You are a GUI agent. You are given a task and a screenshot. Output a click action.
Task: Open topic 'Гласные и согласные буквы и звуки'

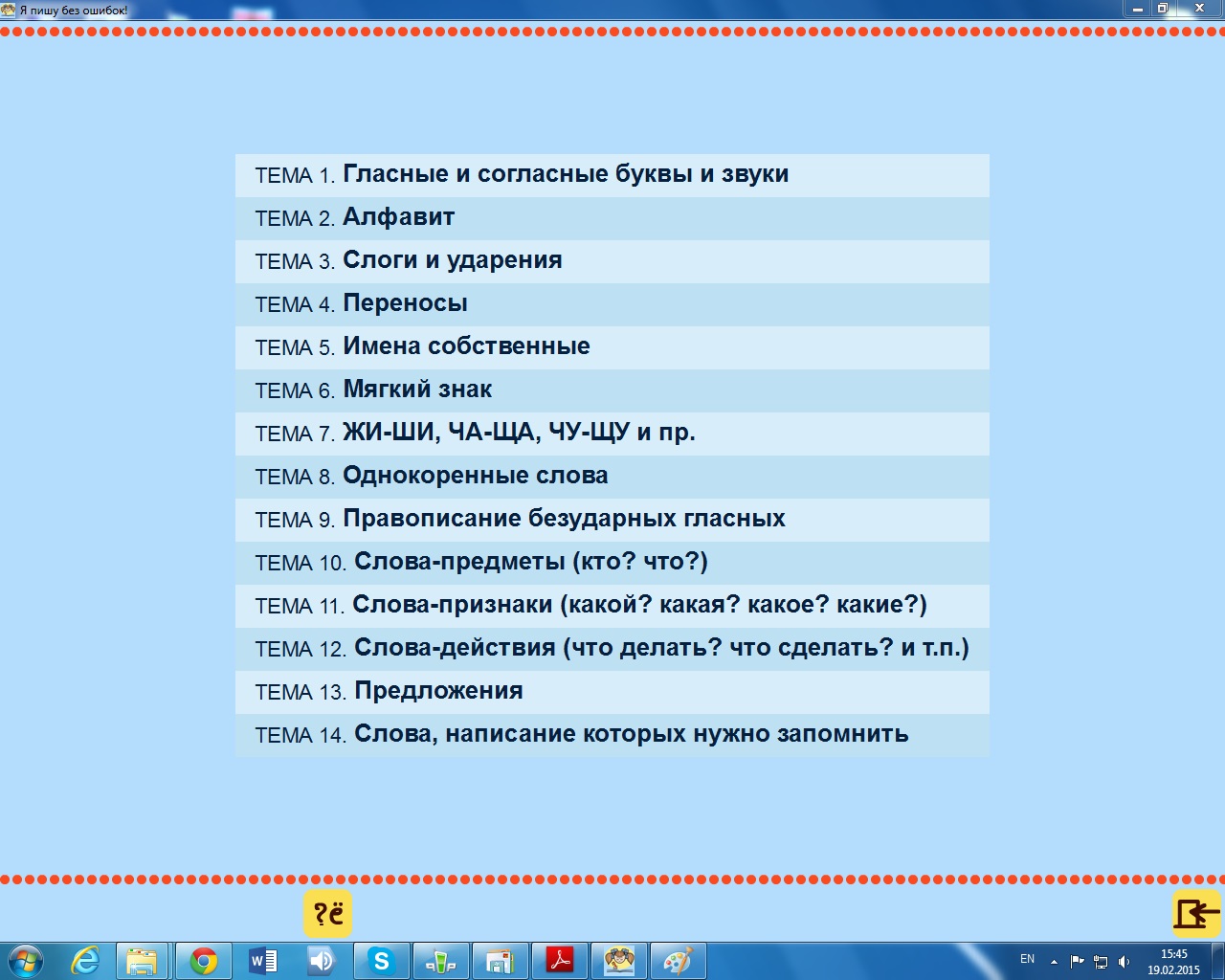pyautogui.click(x=566, y=175)
